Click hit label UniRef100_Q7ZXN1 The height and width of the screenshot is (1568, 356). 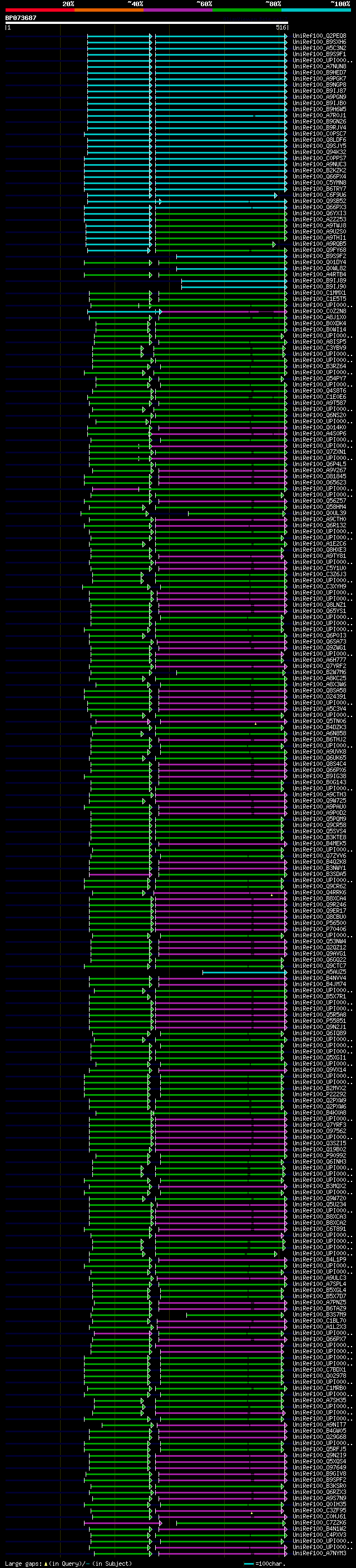coord(319,452)
